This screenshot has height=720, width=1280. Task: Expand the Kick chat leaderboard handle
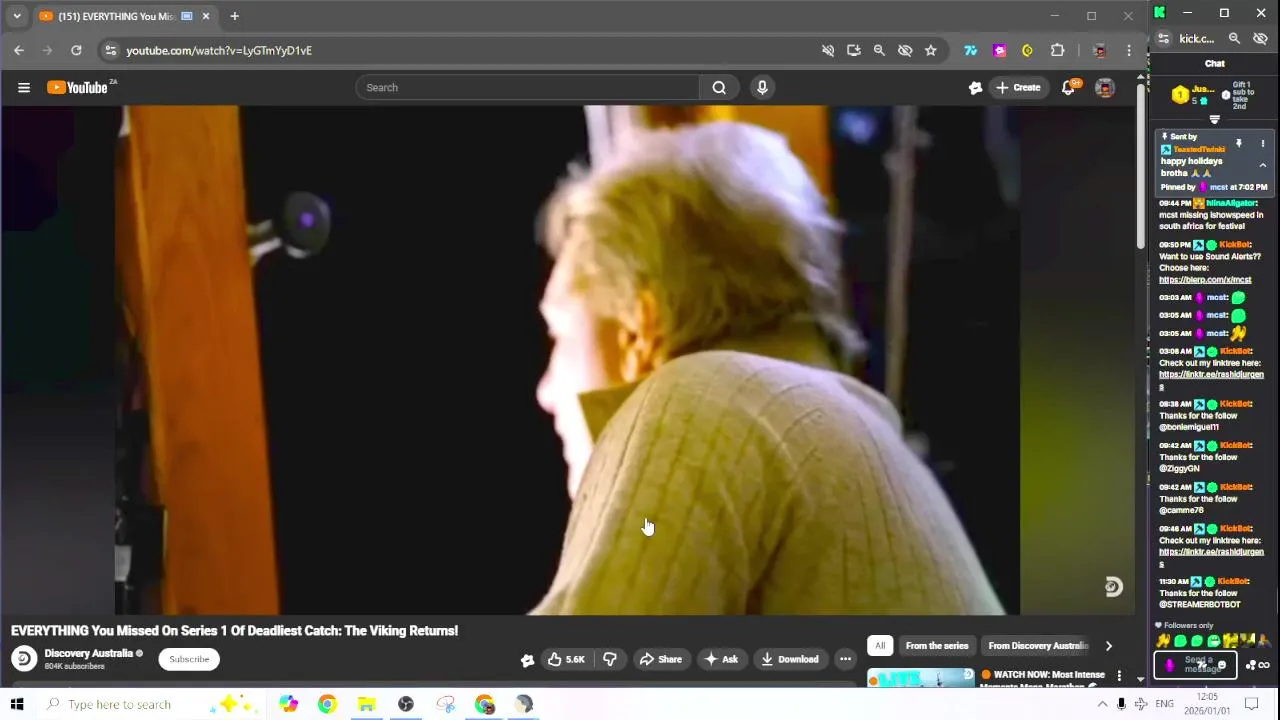(1214, 120)
